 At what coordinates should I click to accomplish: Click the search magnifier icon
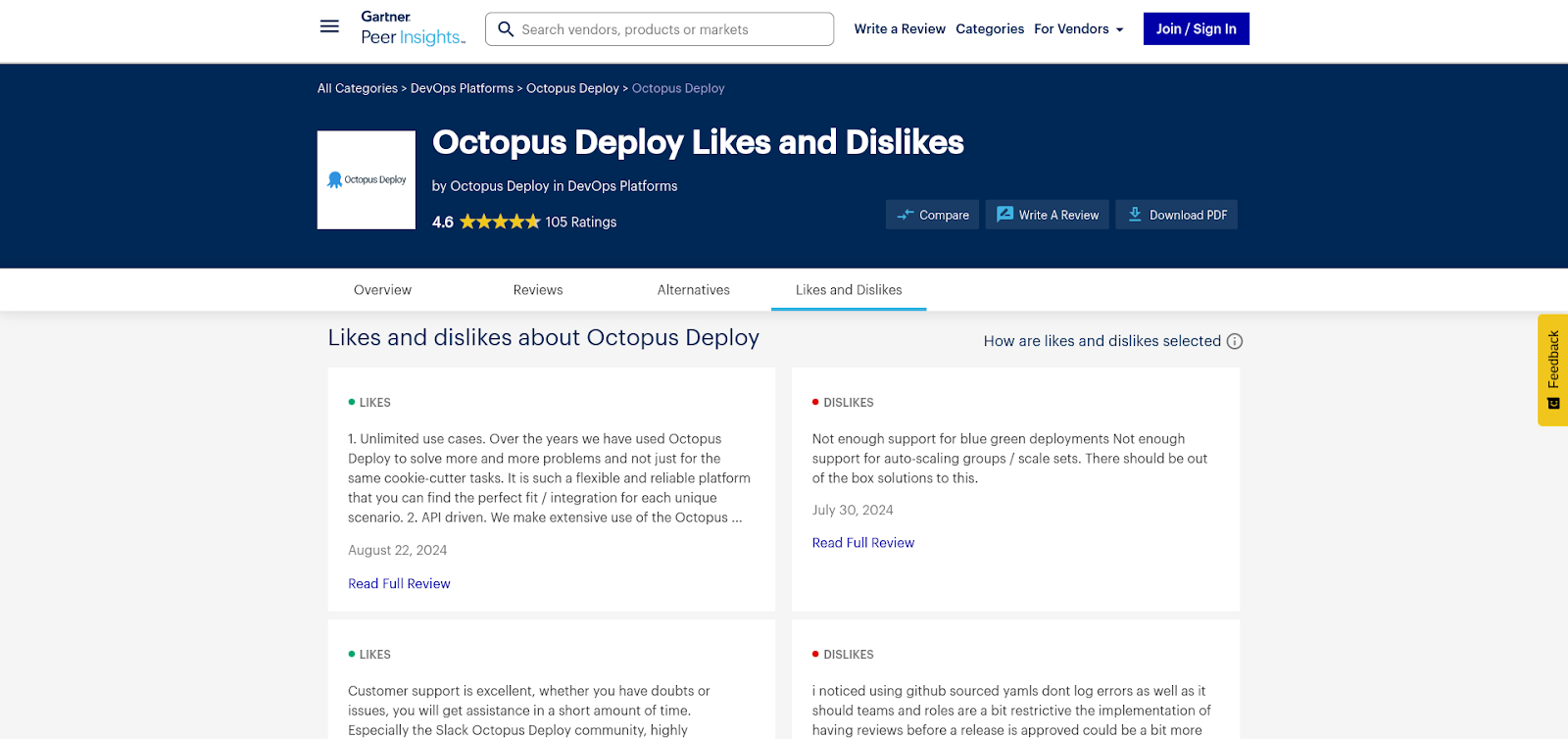506,29
